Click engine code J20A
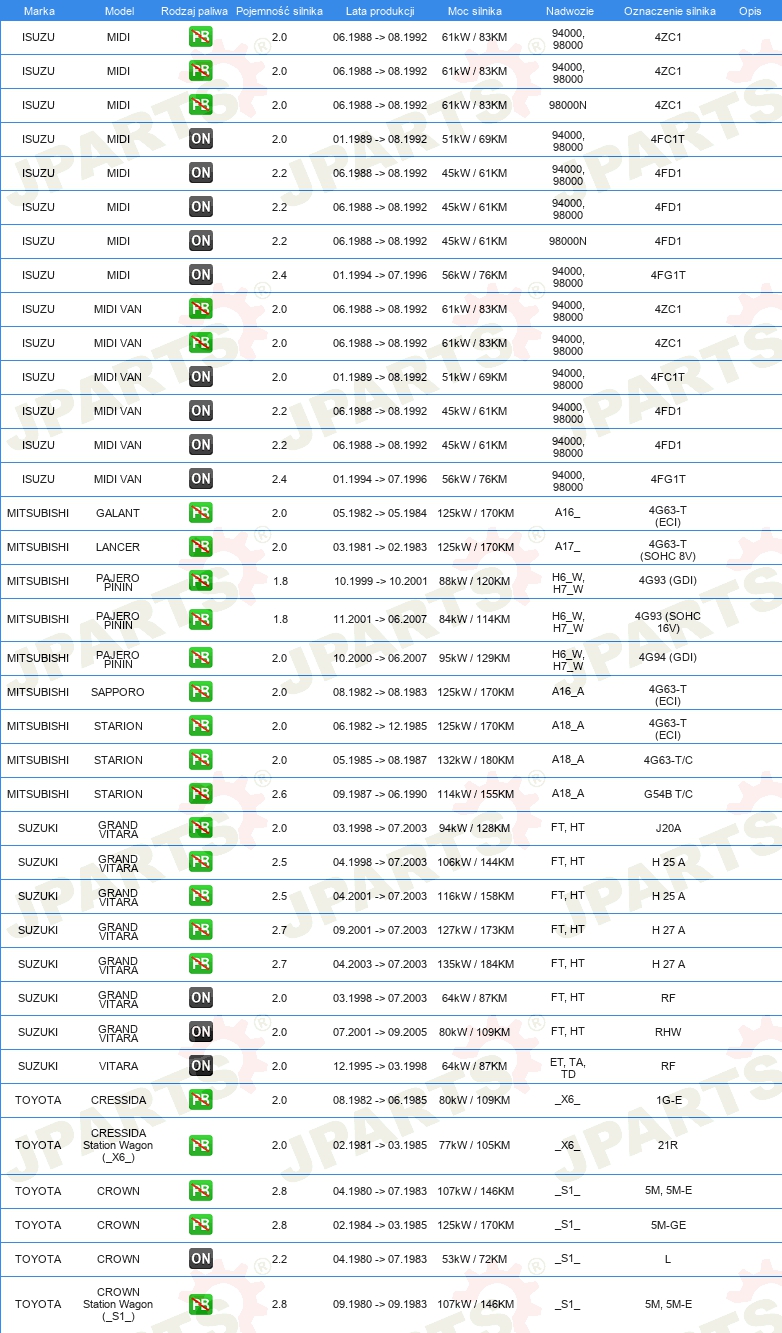Viewport: 782px width, 1333px height. pyautogui.click(x=668, y=828)
